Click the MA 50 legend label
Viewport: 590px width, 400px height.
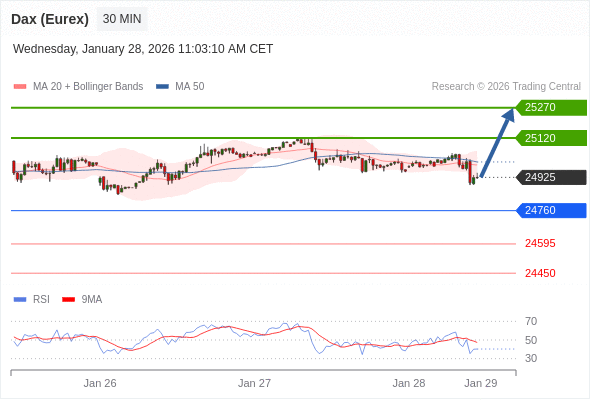pyautogui.click(x=190, y=87)
